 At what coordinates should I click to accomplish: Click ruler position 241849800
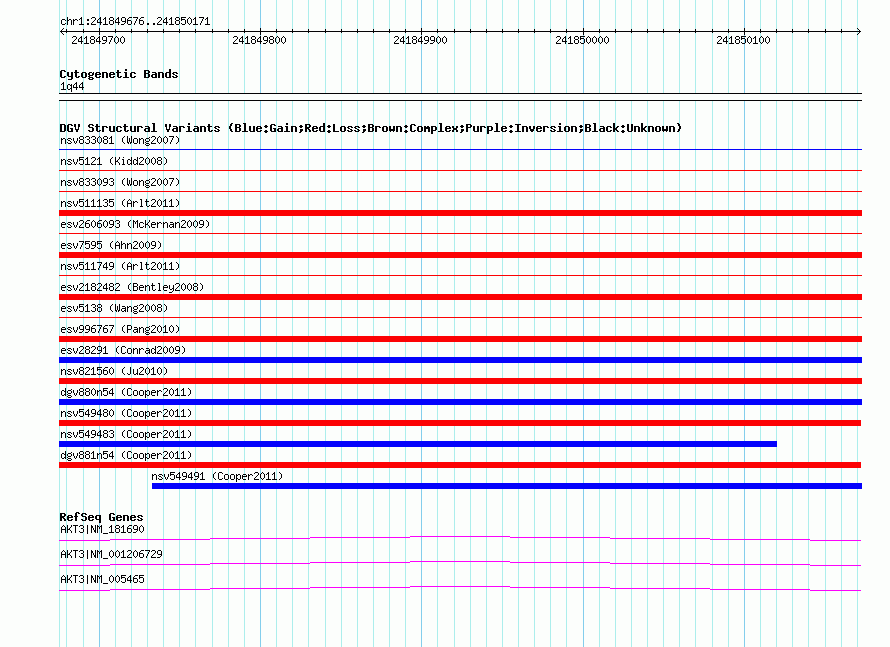pyautogui.click(x=259, y=40)
